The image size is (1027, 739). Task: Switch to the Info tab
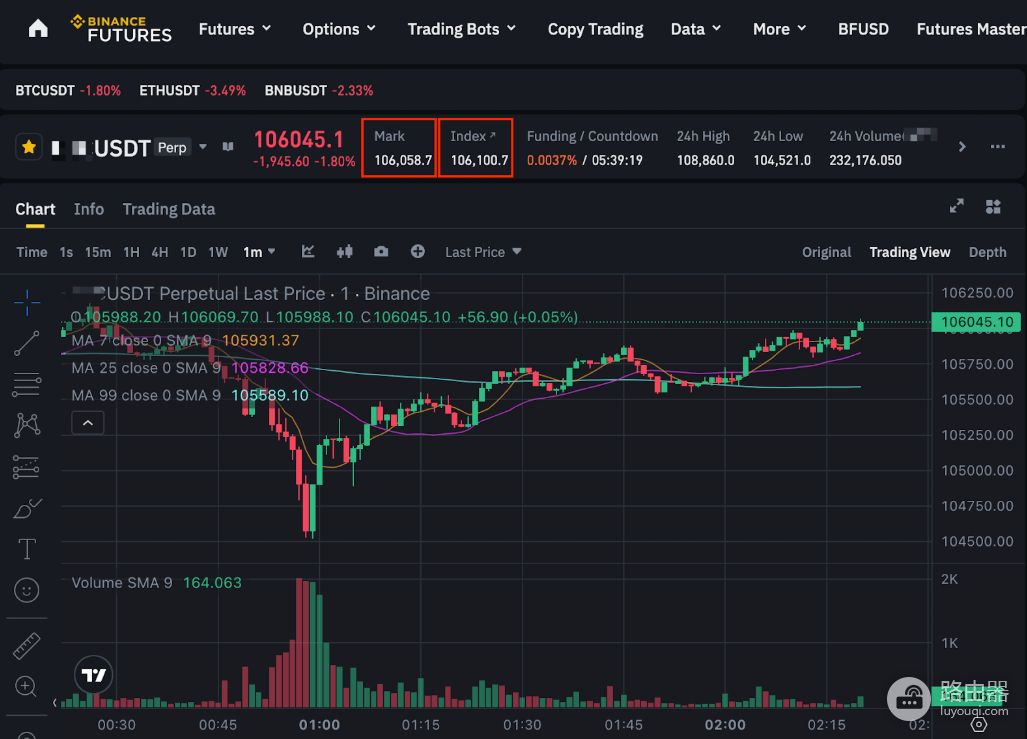pyautogui.click(x=88, y=209)
